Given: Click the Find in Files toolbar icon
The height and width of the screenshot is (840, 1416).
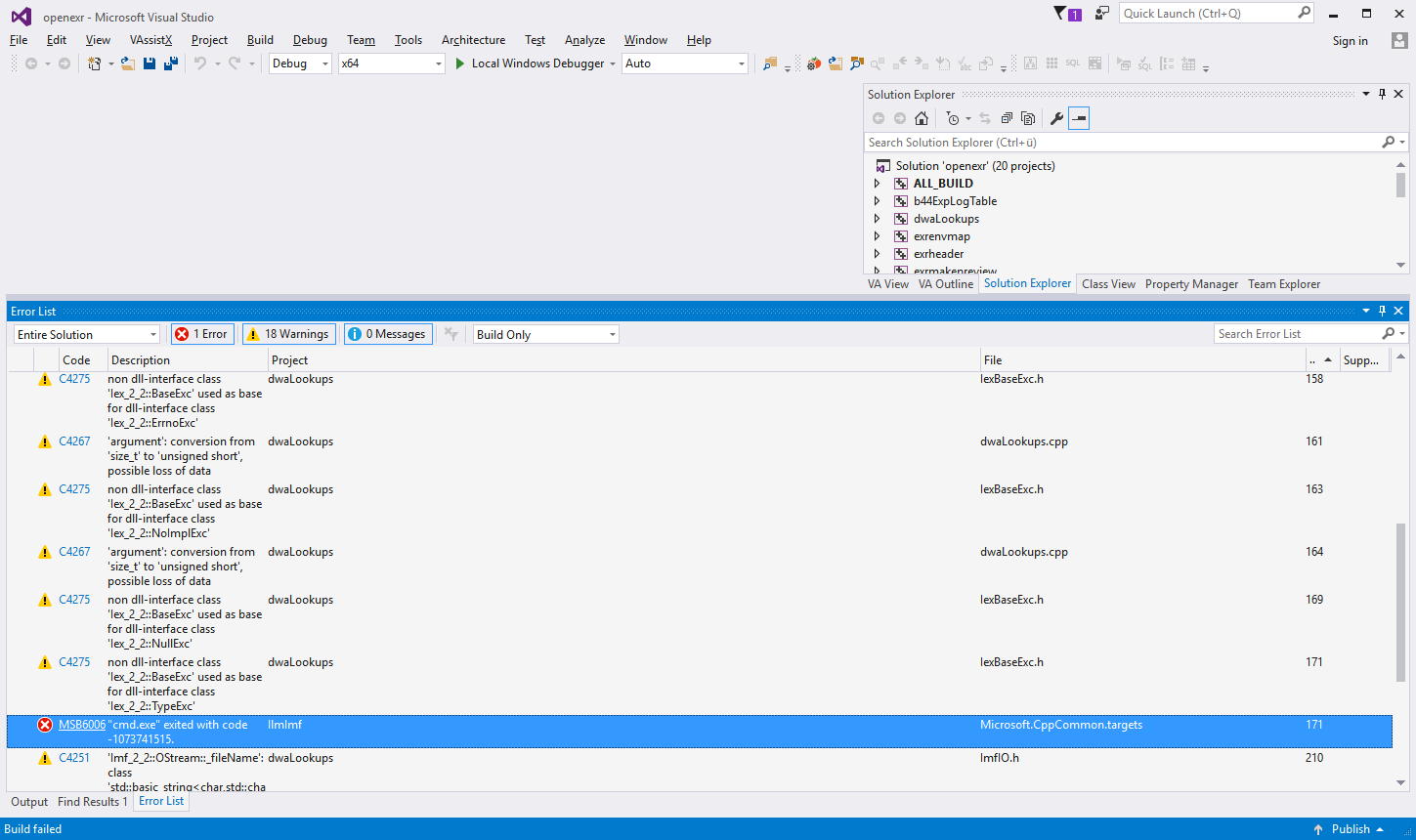Looking at the screenshot, I should pyautogui.click(x=770, y=63).
